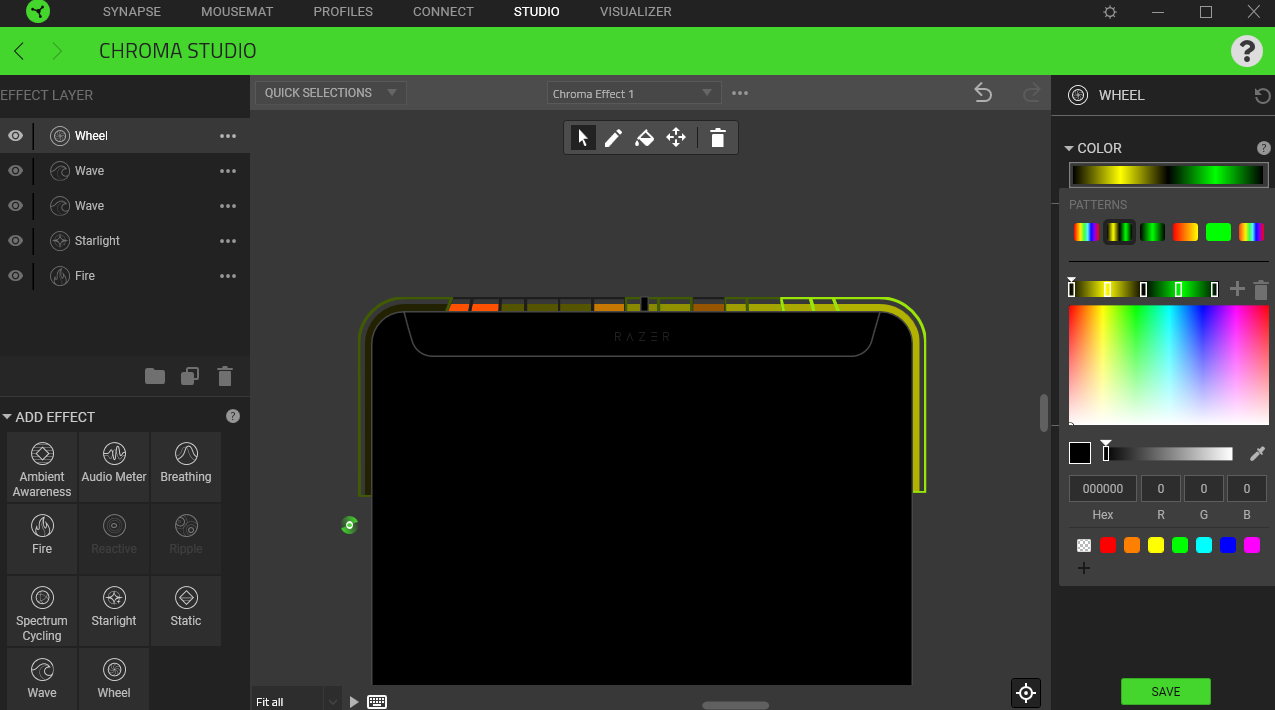Create a new layer group folder

[x=155, y=376]
